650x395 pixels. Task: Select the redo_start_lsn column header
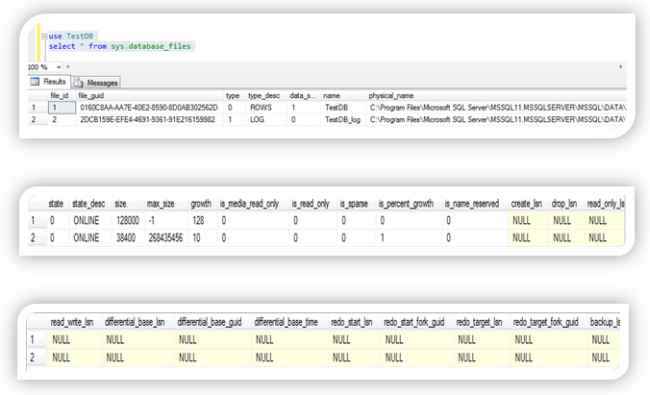(x=351, y=322)
